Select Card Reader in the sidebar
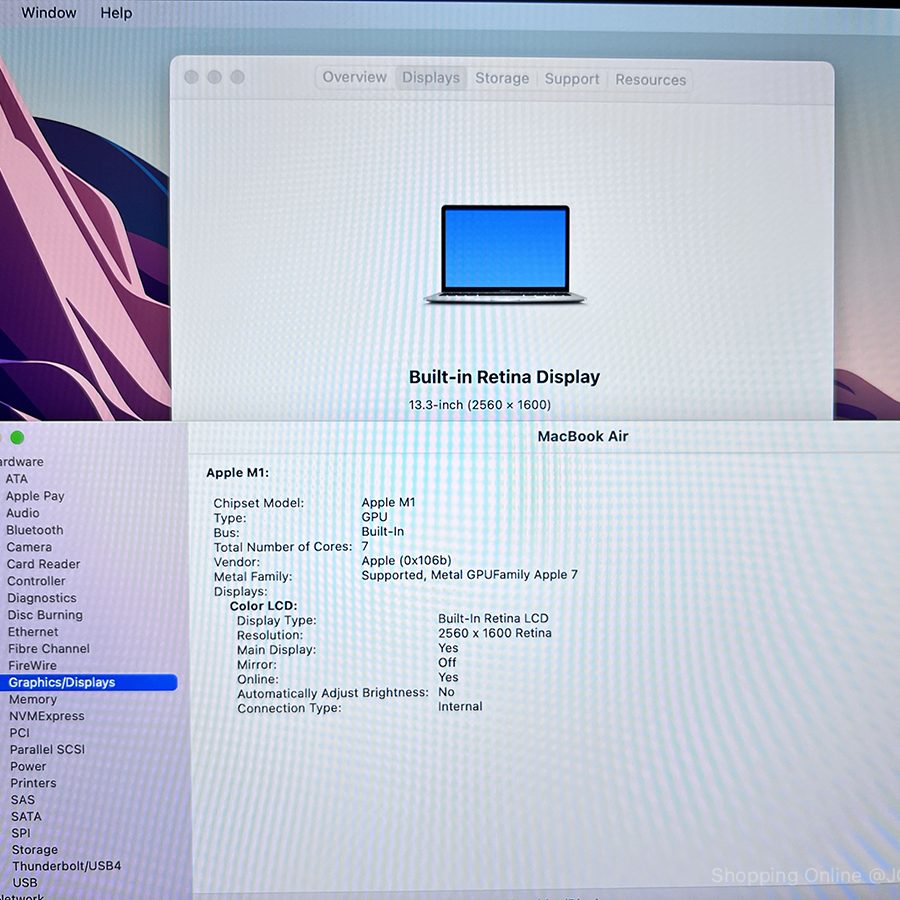Viewport: 900px width, 900px height. [x=44, y=564]
